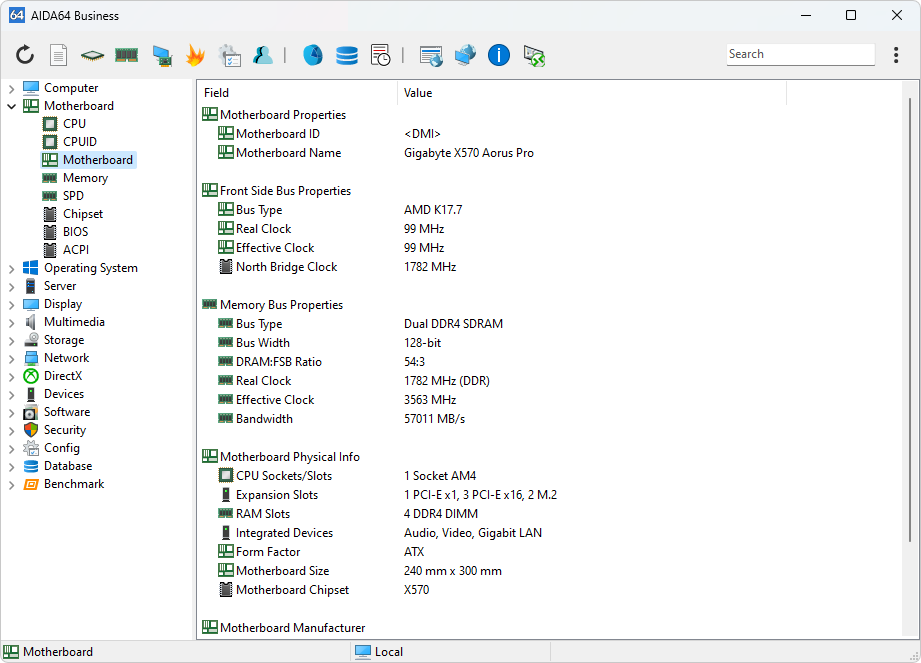The image size is (921, 663).
Task: Collapse the Motherboard tree node
Action: click(11, 106)
